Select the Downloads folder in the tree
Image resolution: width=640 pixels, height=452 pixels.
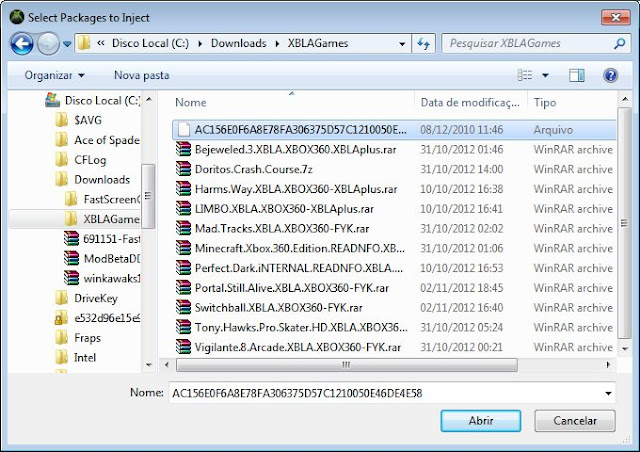coord(92,180)
